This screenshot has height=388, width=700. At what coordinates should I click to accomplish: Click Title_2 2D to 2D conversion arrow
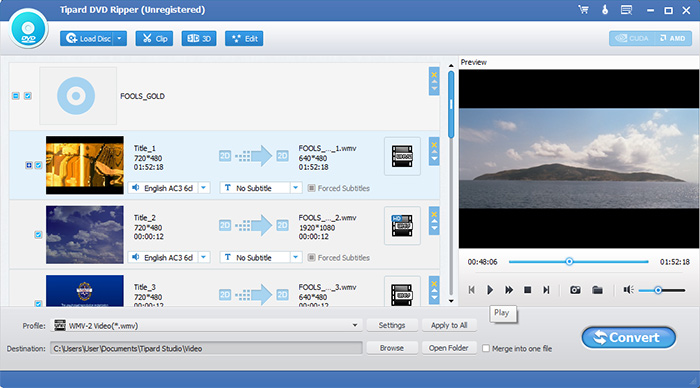[x=254, y=225]
